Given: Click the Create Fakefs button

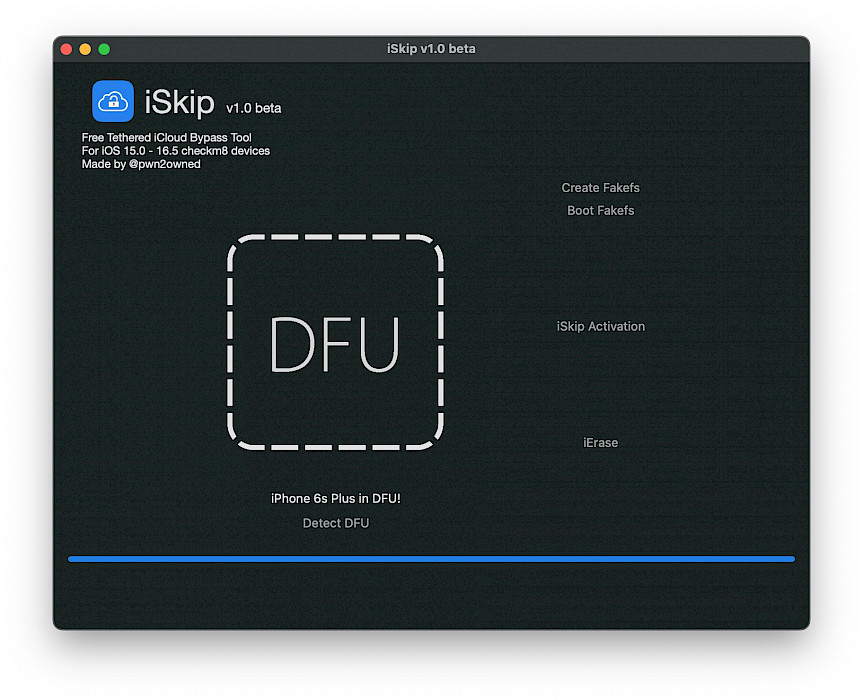Looking at the screenshot, I should (x=600, y=188).
